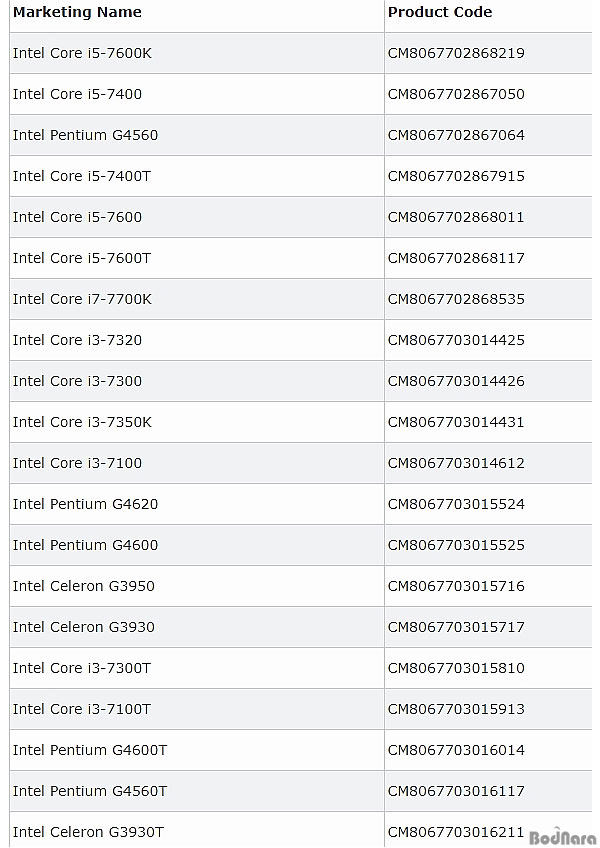
Task: Select the Intel Pentium G4620 cell
Action: 85,505
